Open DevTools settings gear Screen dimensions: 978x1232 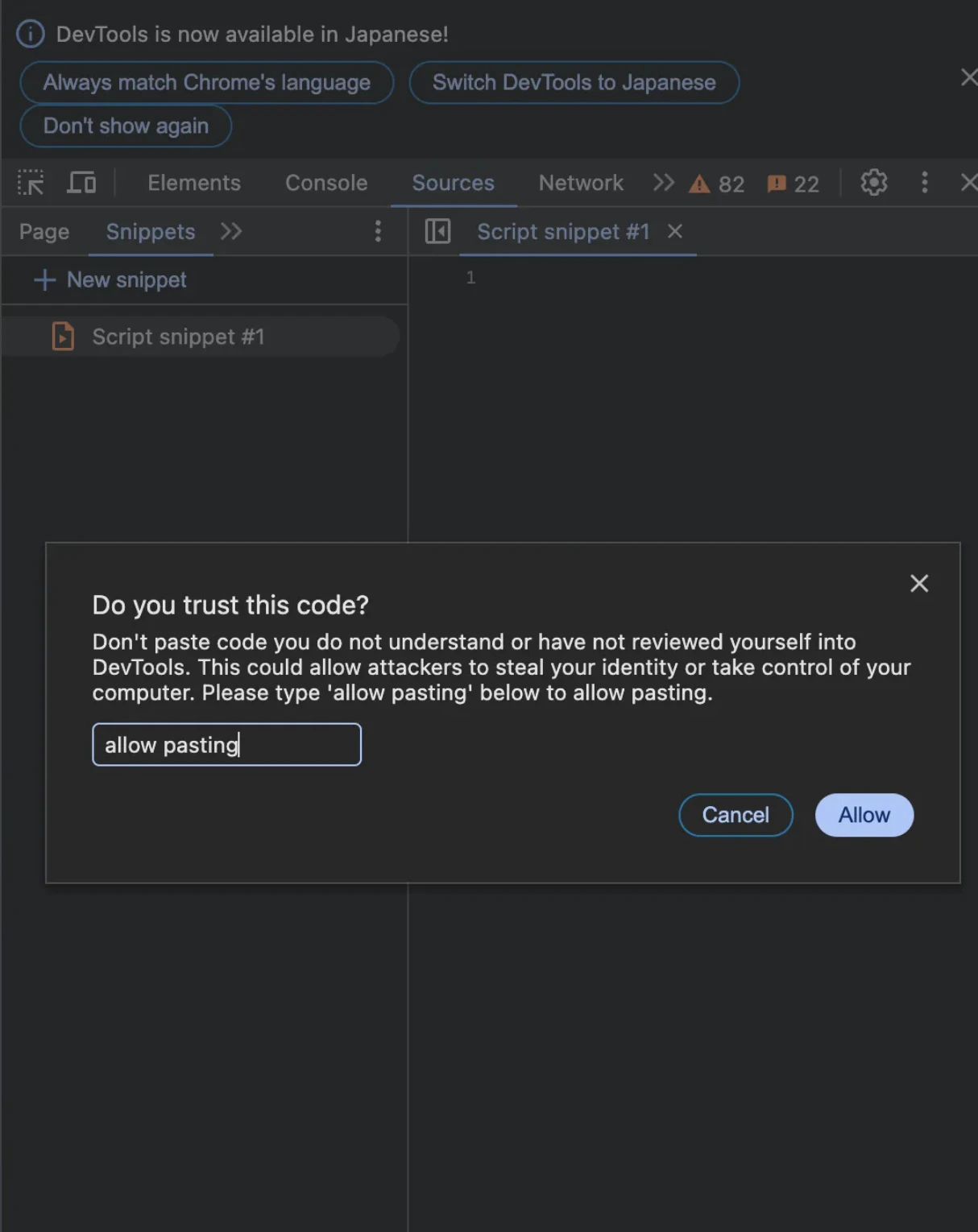pos(874,183)
